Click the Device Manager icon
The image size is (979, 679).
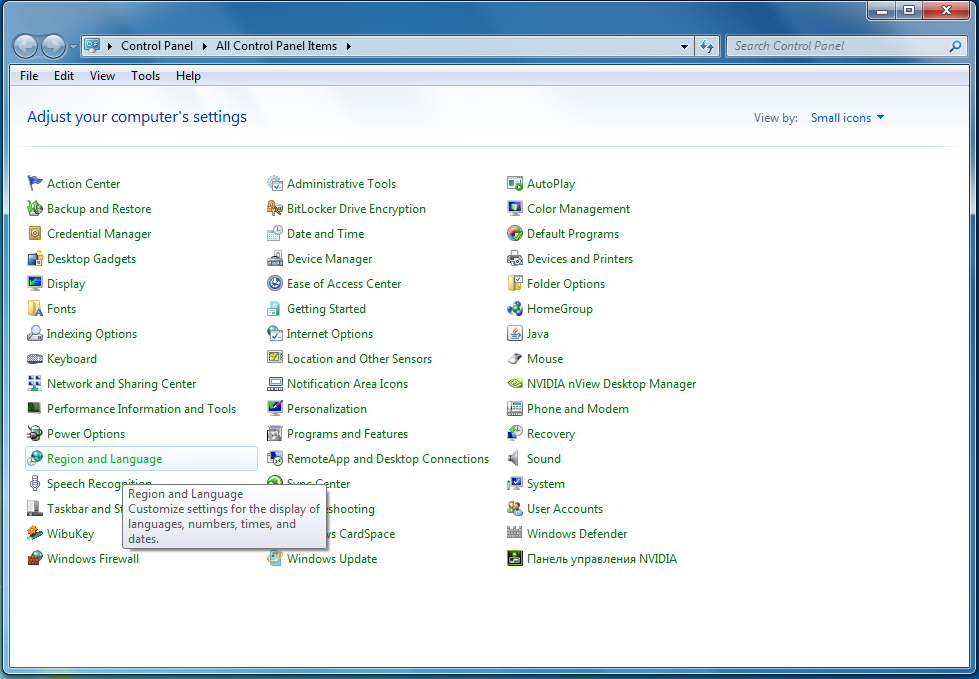[x=275, y=259]
